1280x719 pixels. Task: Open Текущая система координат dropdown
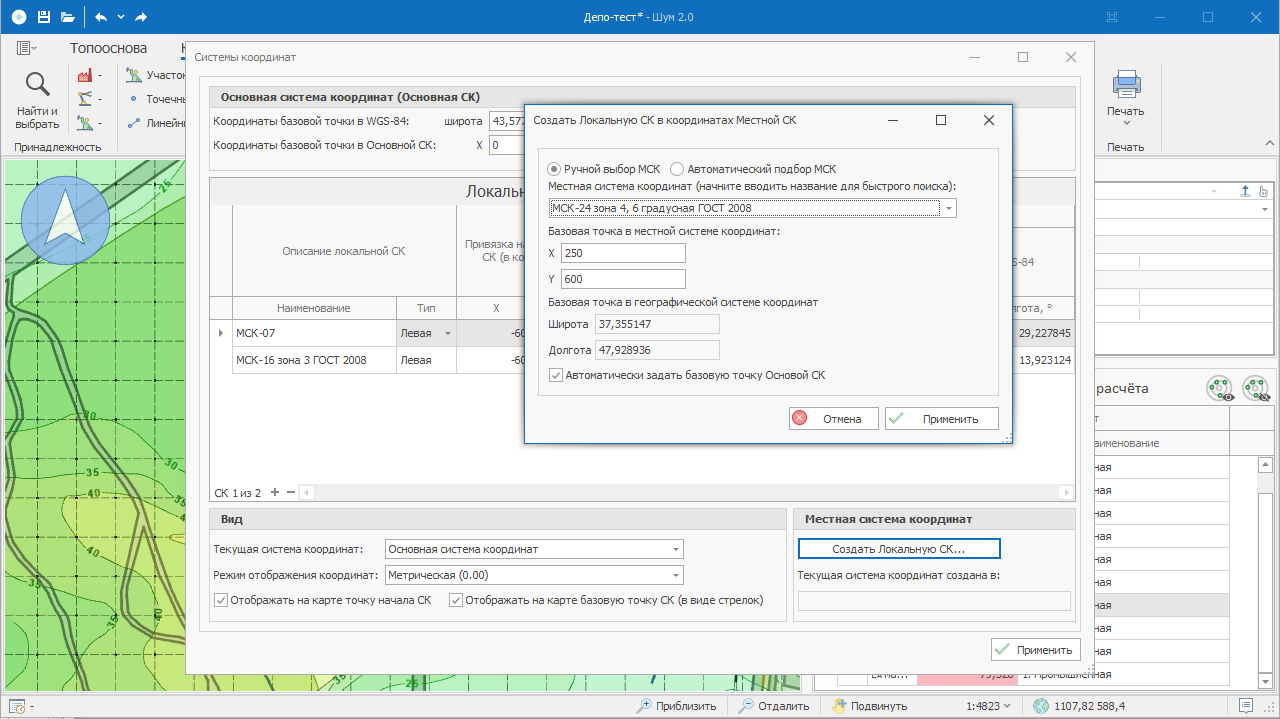click(676, 549)
